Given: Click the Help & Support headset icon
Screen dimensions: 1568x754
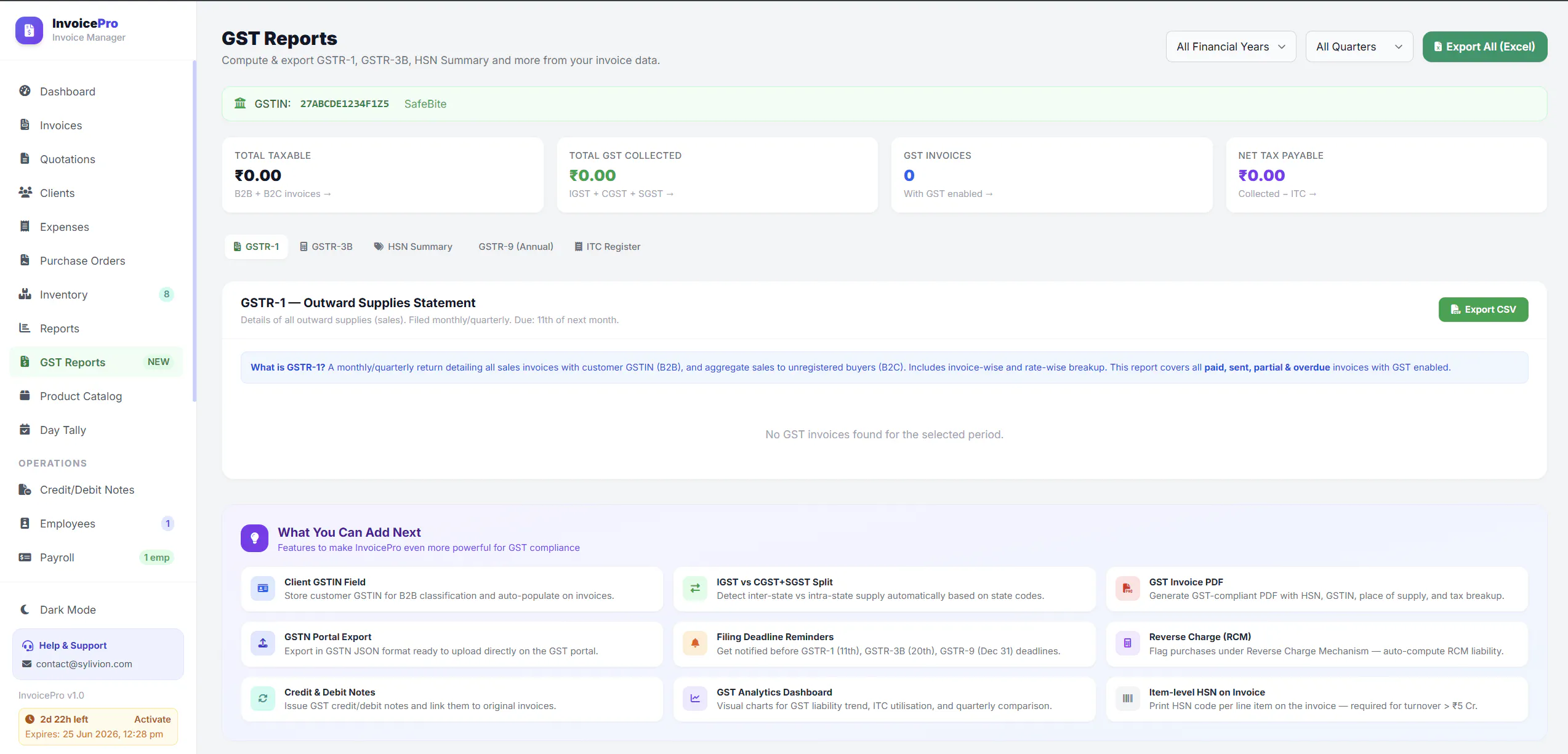Looking at the screenshot, I should click(28, 646).
